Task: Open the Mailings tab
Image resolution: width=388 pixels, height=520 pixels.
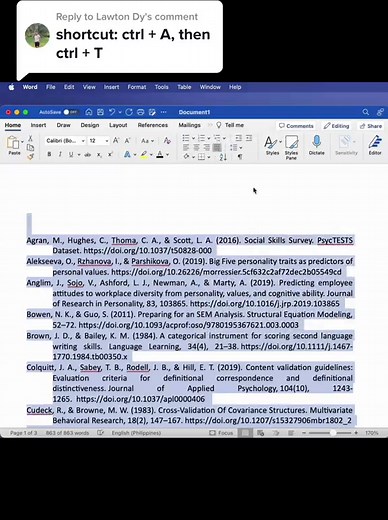Action: coord(189,125)
